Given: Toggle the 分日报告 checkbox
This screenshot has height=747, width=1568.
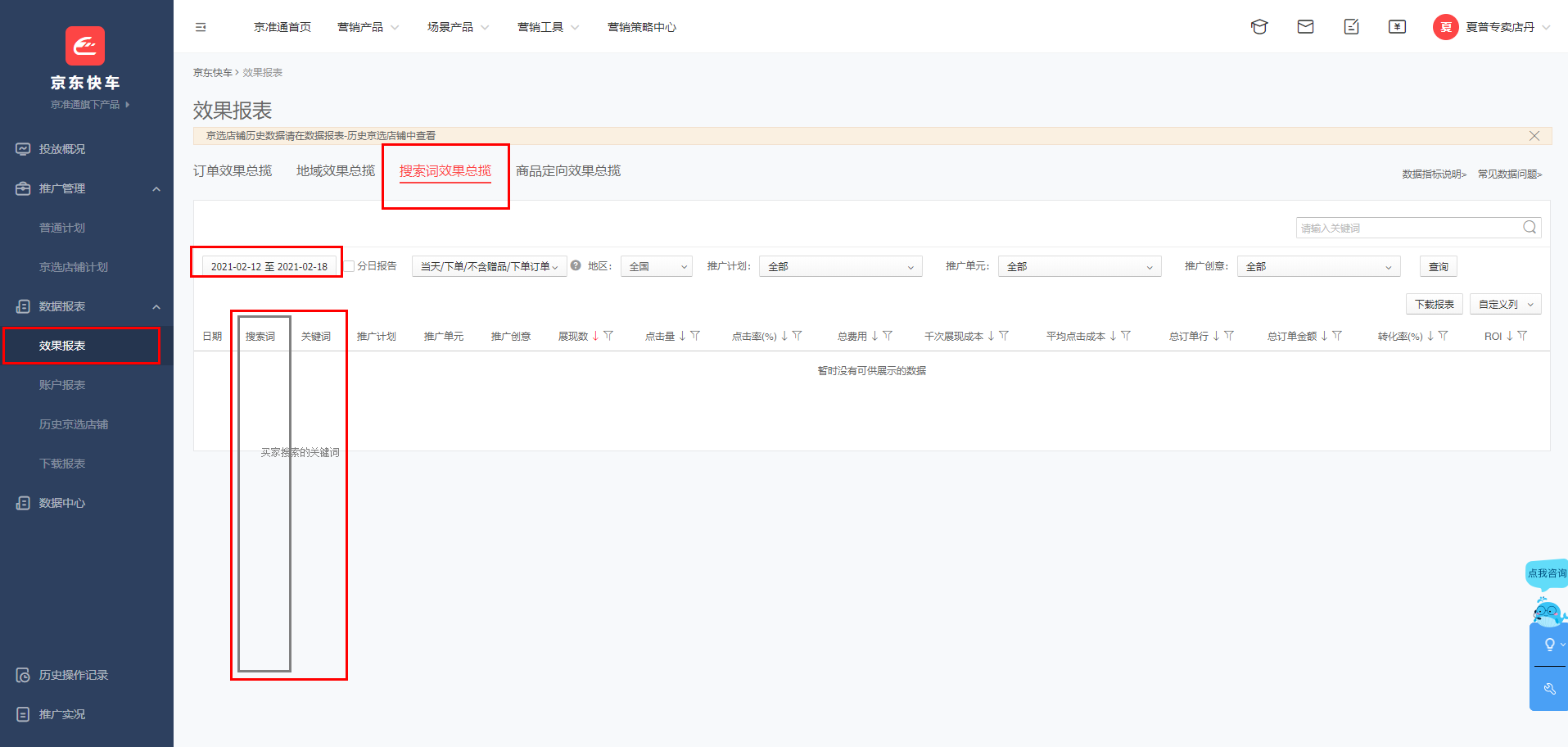Looking at the screenshot, I should (350, 266).
